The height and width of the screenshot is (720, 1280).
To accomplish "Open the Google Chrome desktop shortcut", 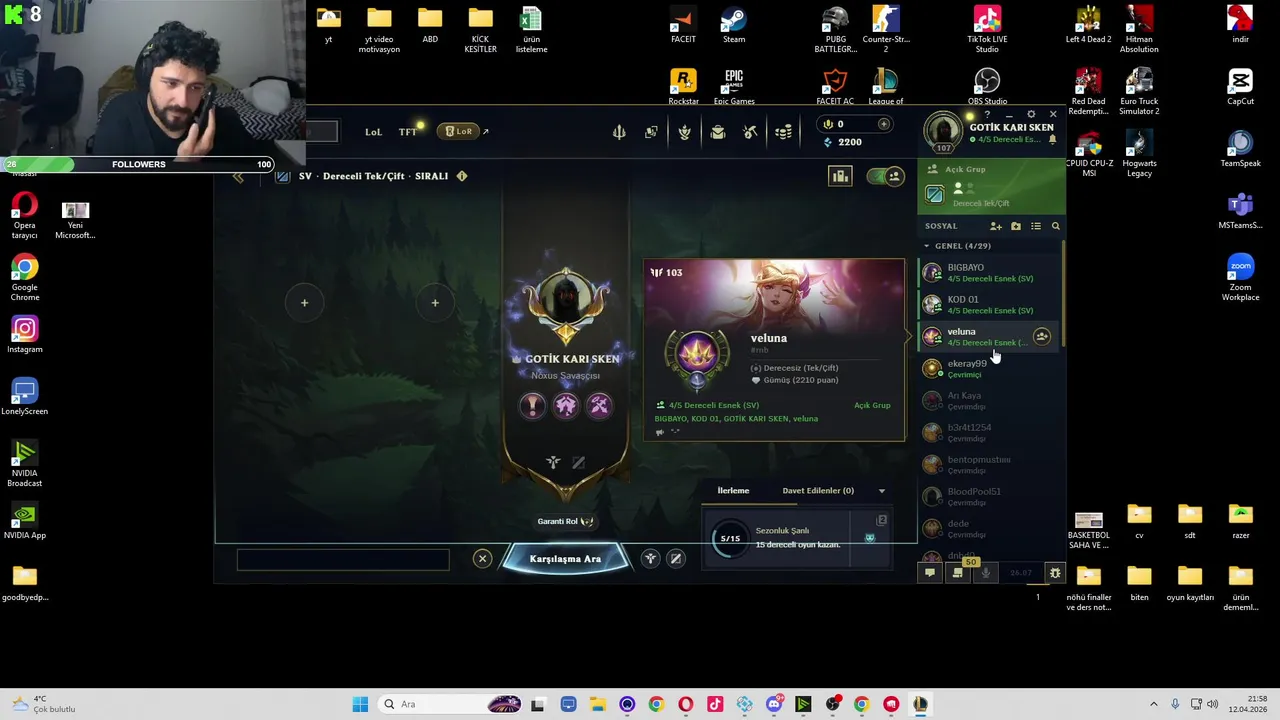I will [25, 277].
